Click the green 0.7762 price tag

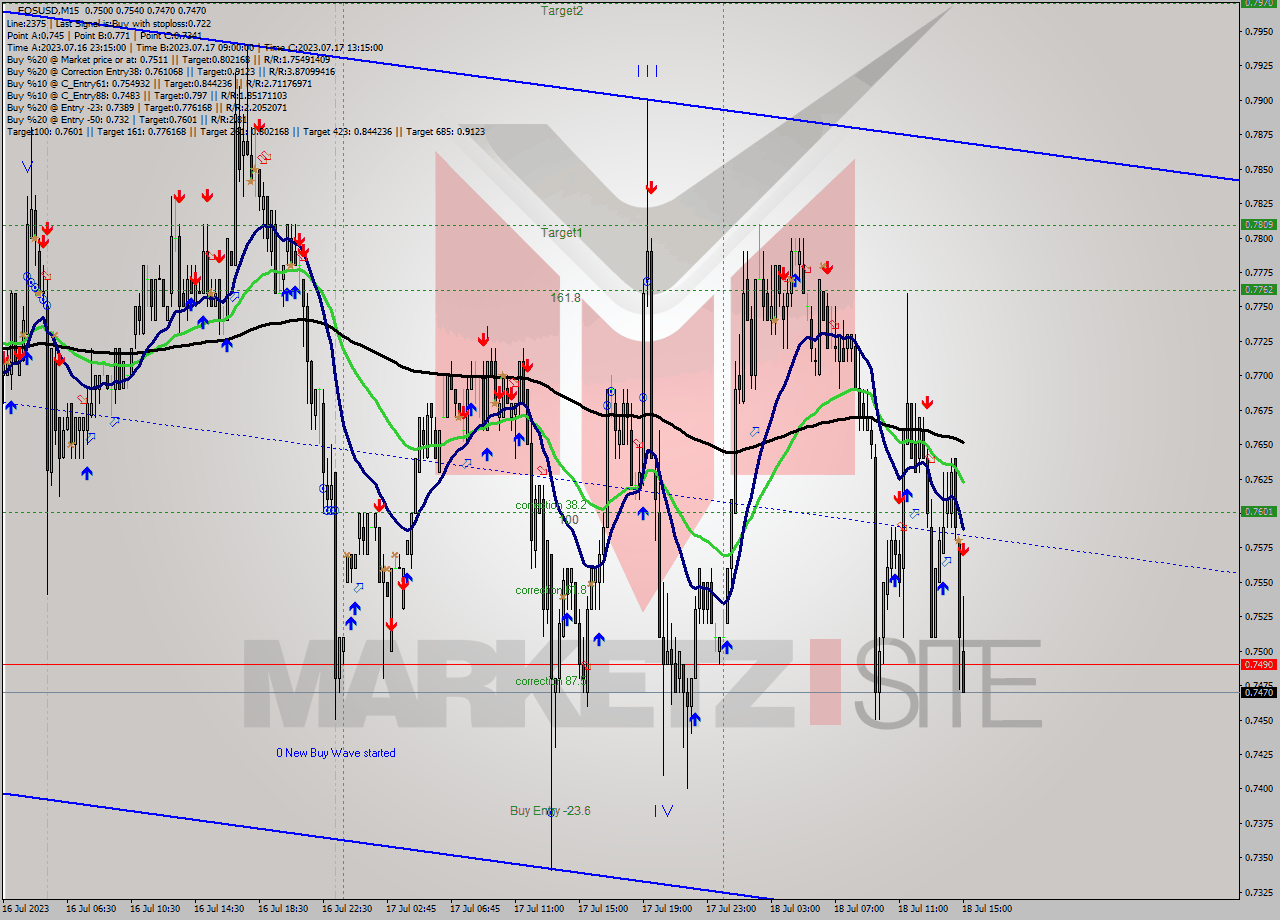[1258, 289]
